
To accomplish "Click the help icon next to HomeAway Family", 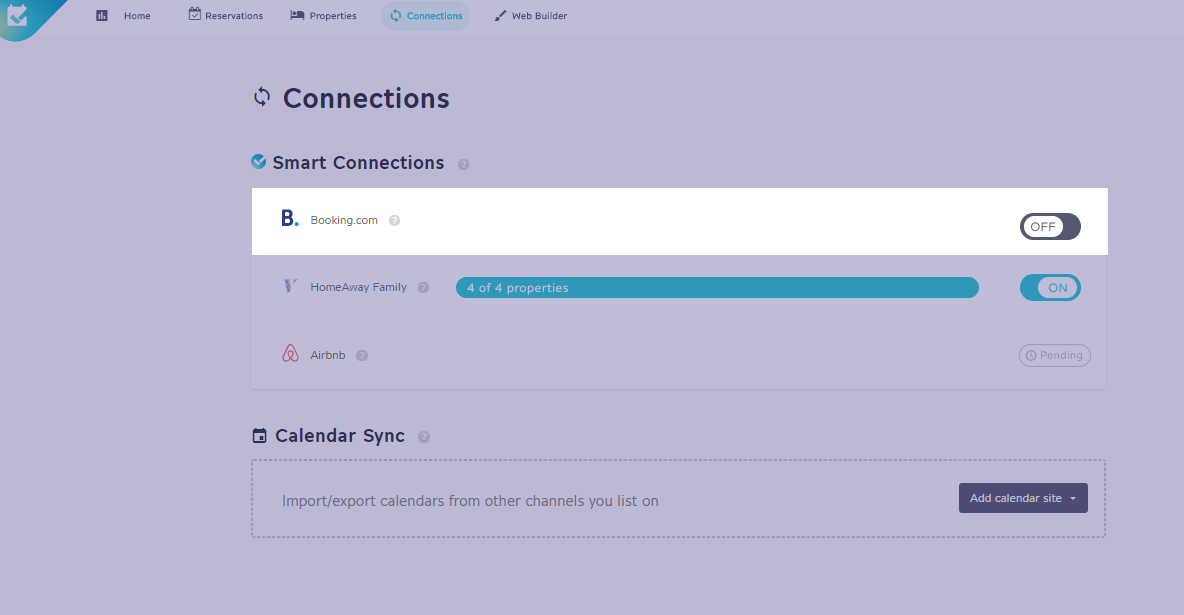I will (x=423, y=288).
